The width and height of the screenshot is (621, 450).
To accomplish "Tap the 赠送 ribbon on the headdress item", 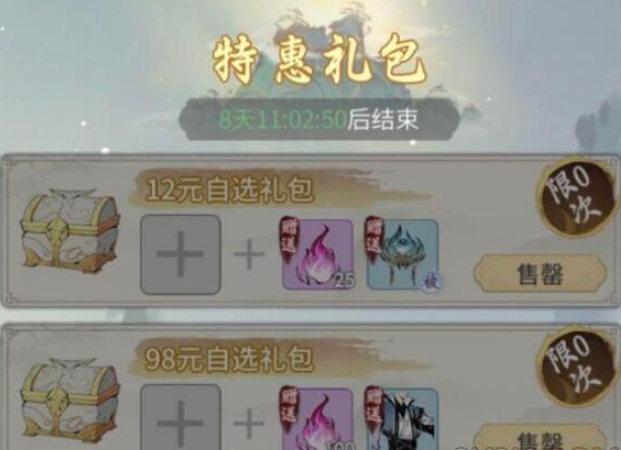I will (x=374, y=238).
